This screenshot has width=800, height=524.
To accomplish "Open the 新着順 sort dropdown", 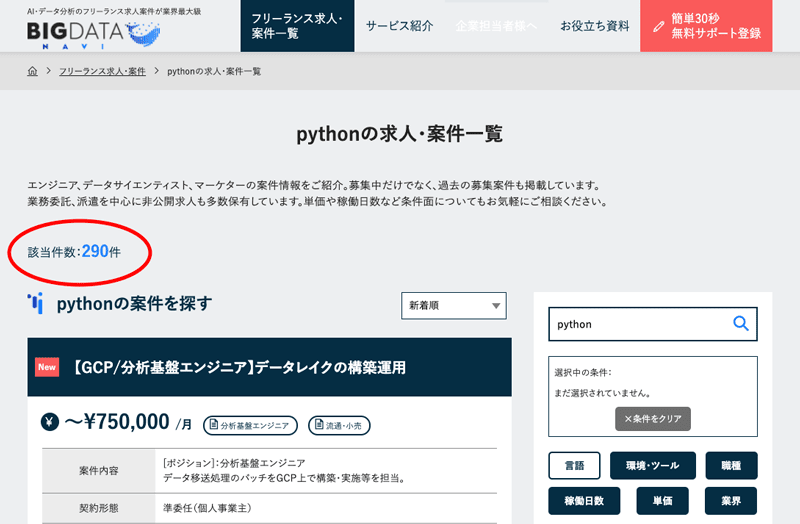I will (454, 306).
